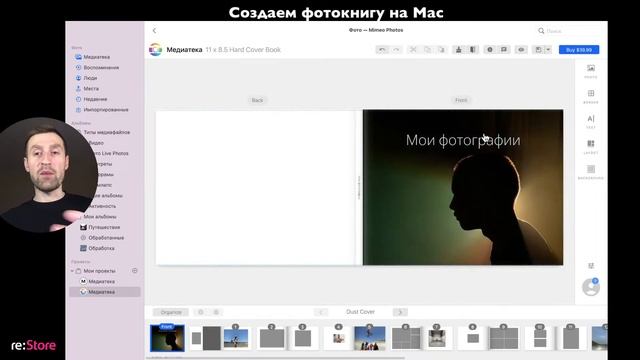Open the Layout panel in the right sidebar

[x=591, y=147]
